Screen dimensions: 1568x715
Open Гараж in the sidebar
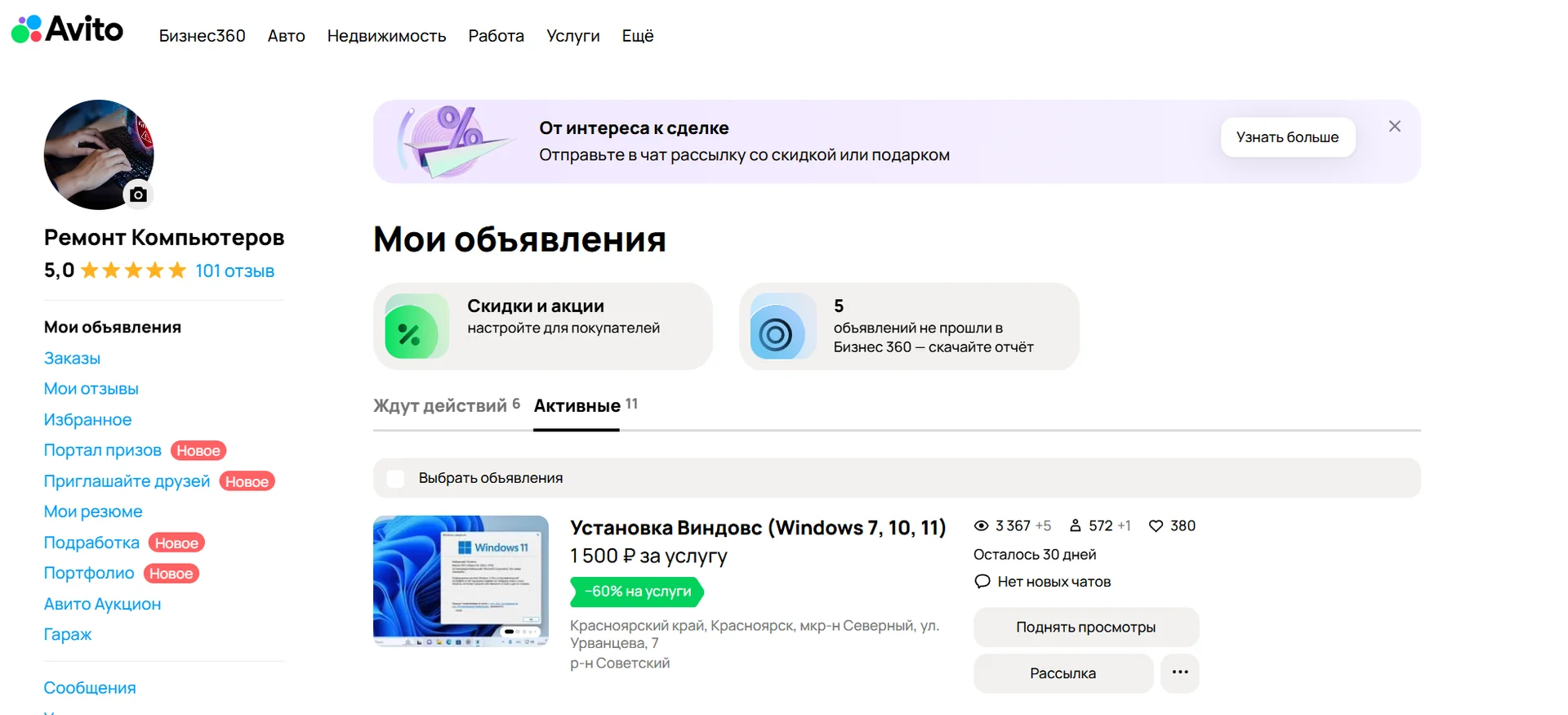click(x=68, y=634)
